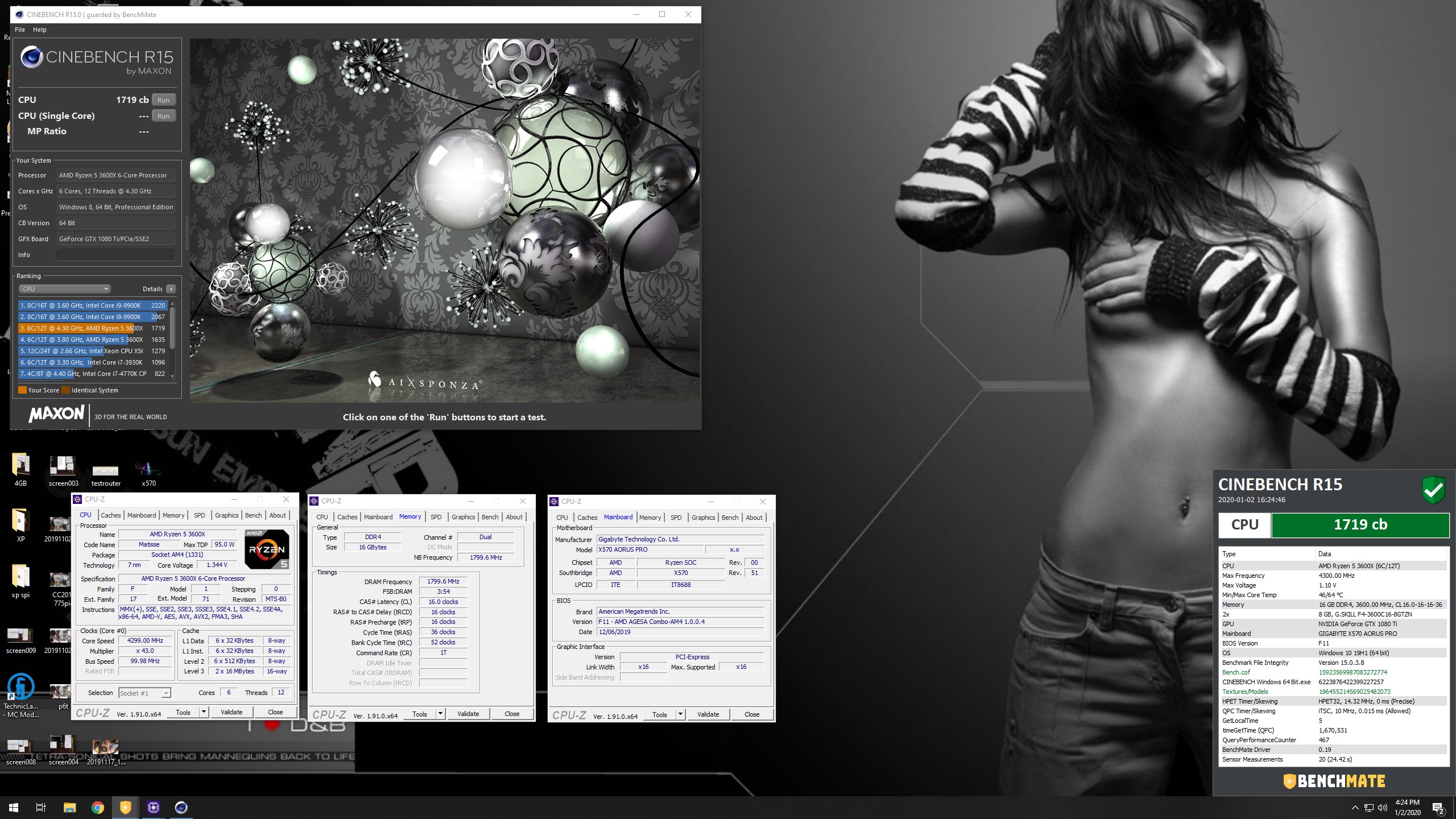Open the Help menu in Cinebench
This screenshot has height=819, width=1456.
point(40,30)
